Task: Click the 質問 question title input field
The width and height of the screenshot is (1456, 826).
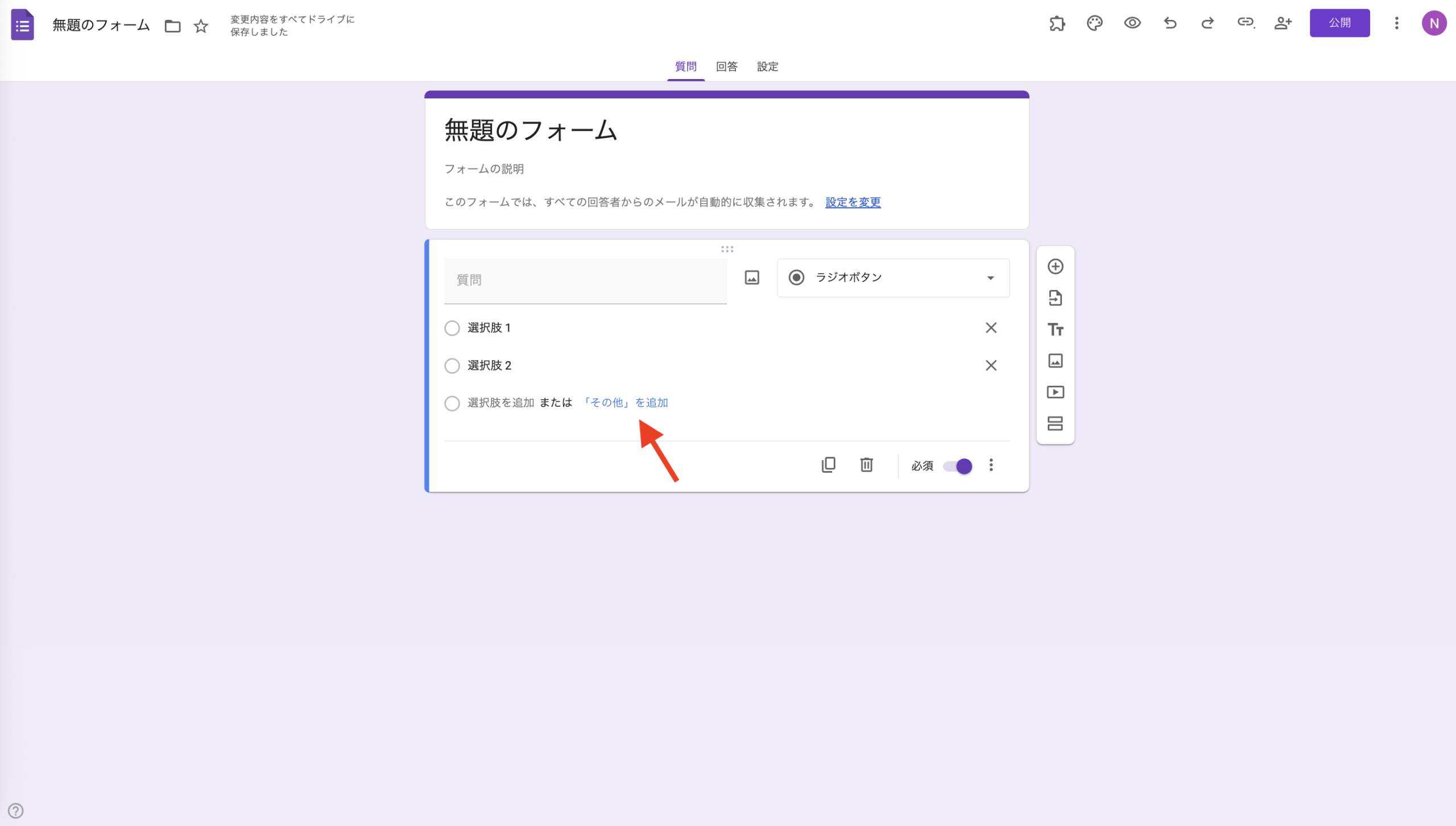Action: [x=585, y=280]
